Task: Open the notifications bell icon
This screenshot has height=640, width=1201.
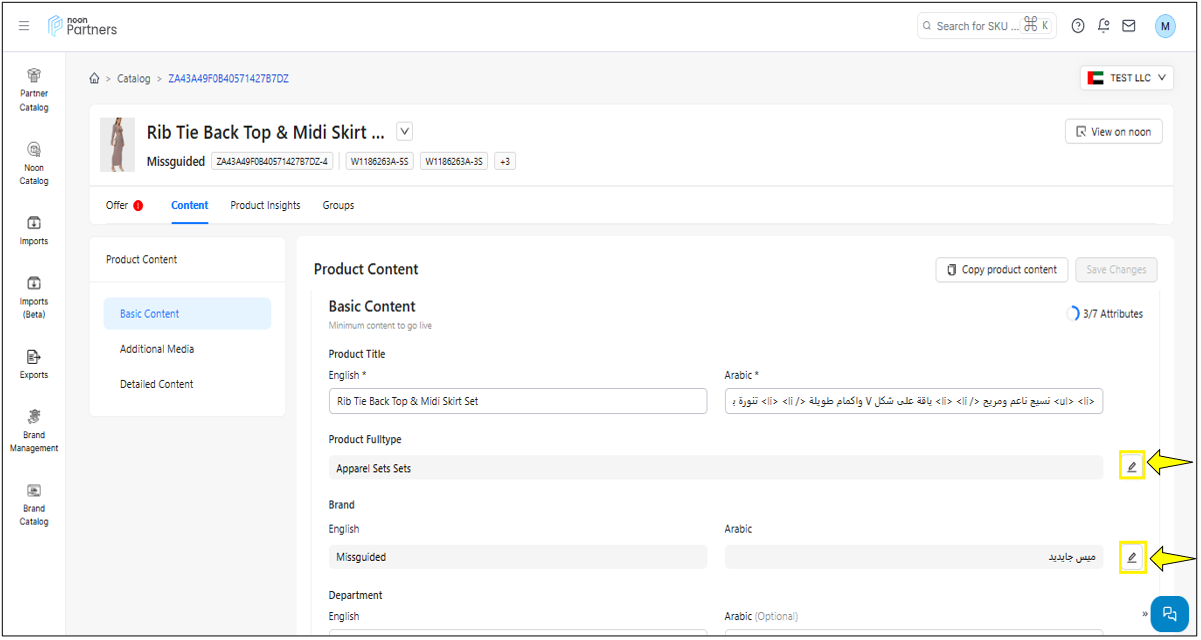Action: click(1103, 26)
